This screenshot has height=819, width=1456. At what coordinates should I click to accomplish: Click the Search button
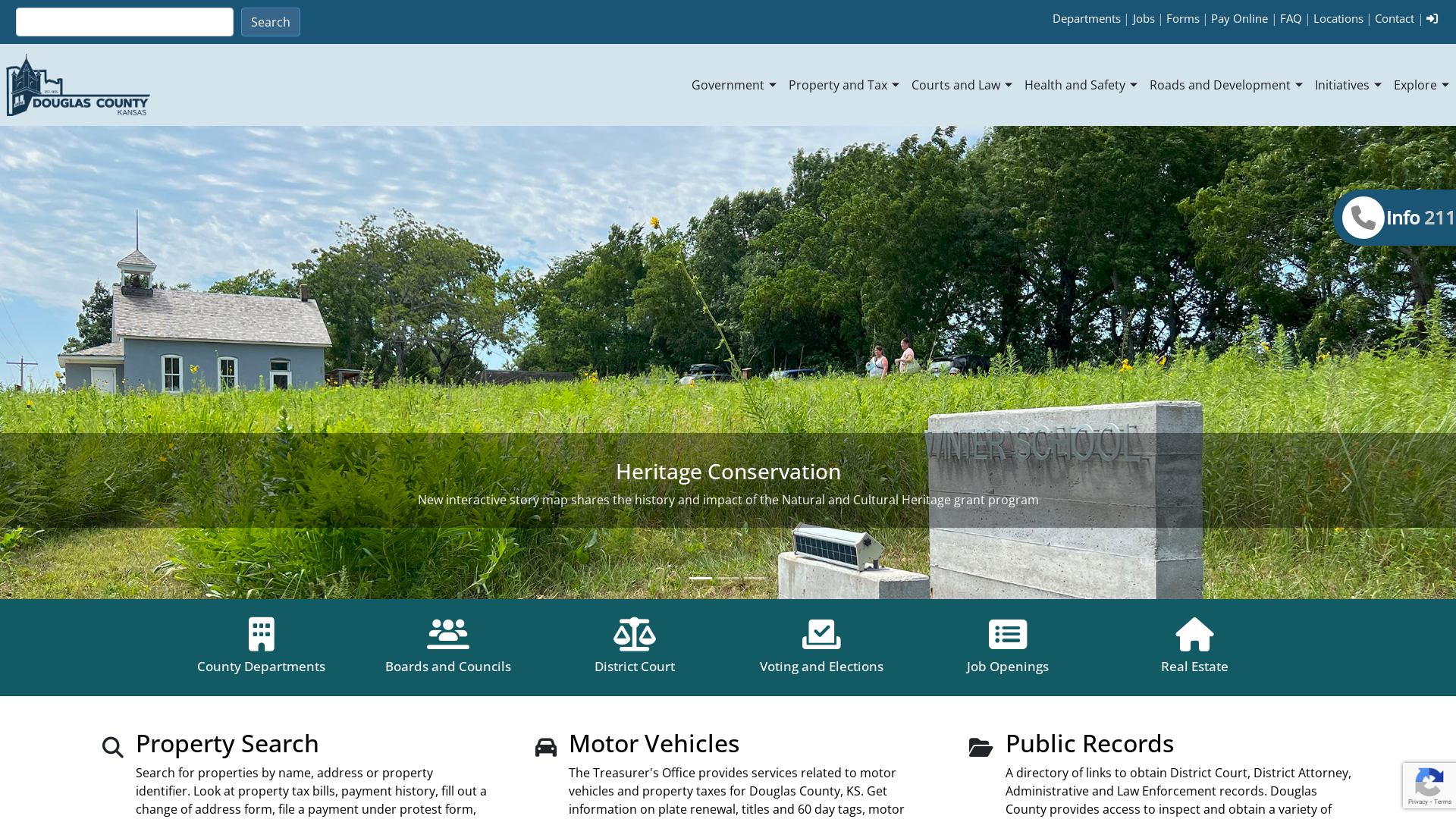tap(271, 22)
